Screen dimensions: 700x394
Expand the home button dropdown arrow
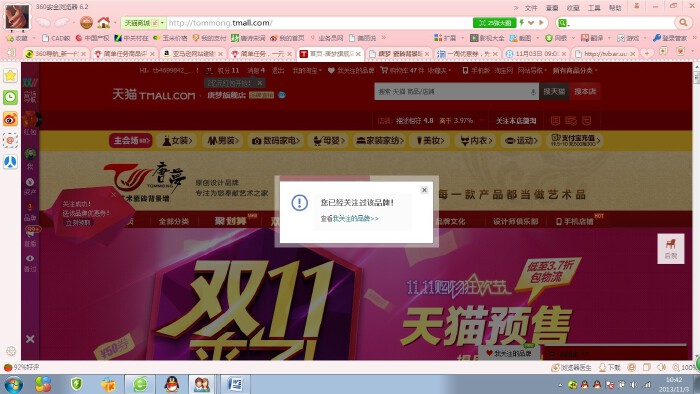coord(115,22)
